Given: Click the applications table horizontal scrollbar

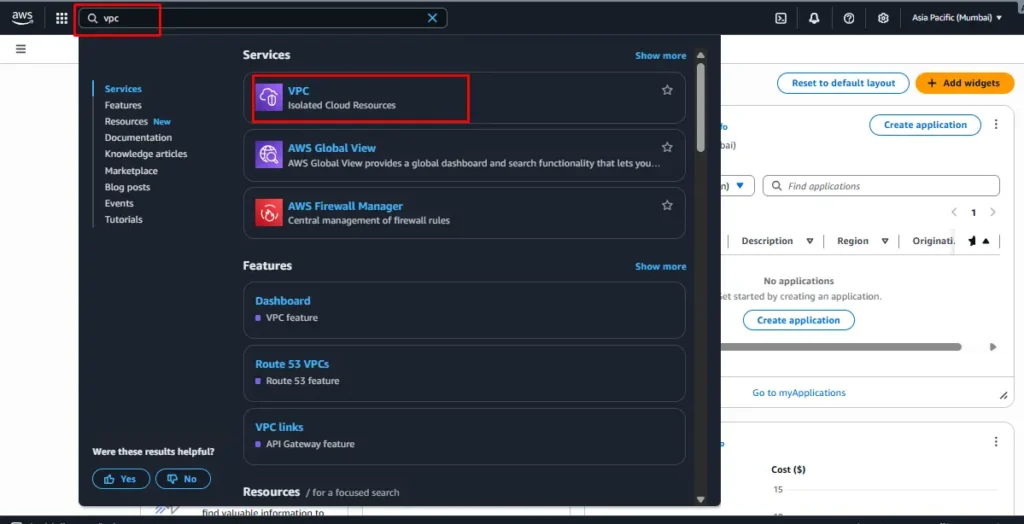Looking at the screenshot, I should click(x=839, y=347).
